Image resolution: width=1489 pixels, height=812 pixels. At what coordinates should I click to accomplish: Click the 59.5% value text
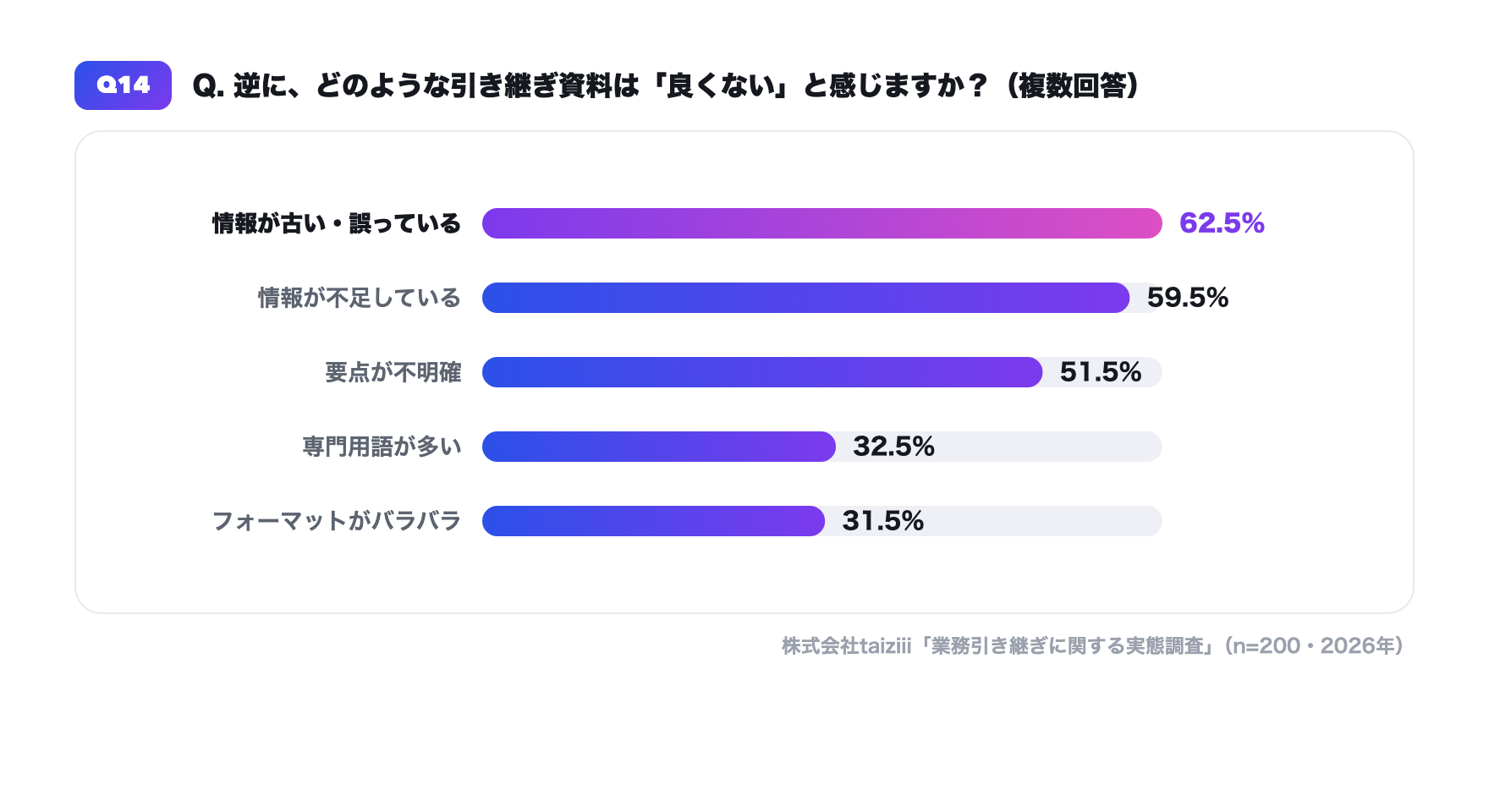point(1188,298)
